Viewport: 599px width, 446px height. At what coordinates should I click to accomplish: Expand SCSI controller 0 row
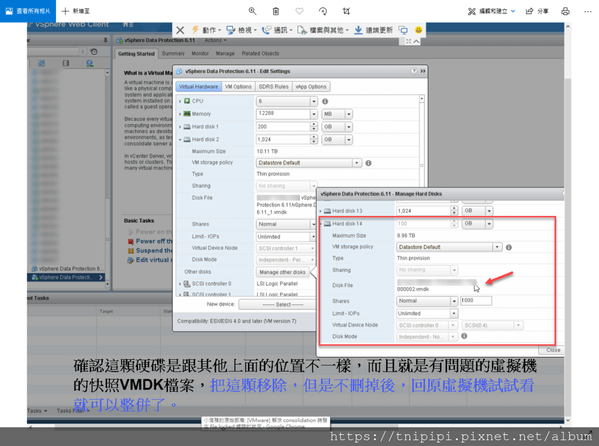180,284
